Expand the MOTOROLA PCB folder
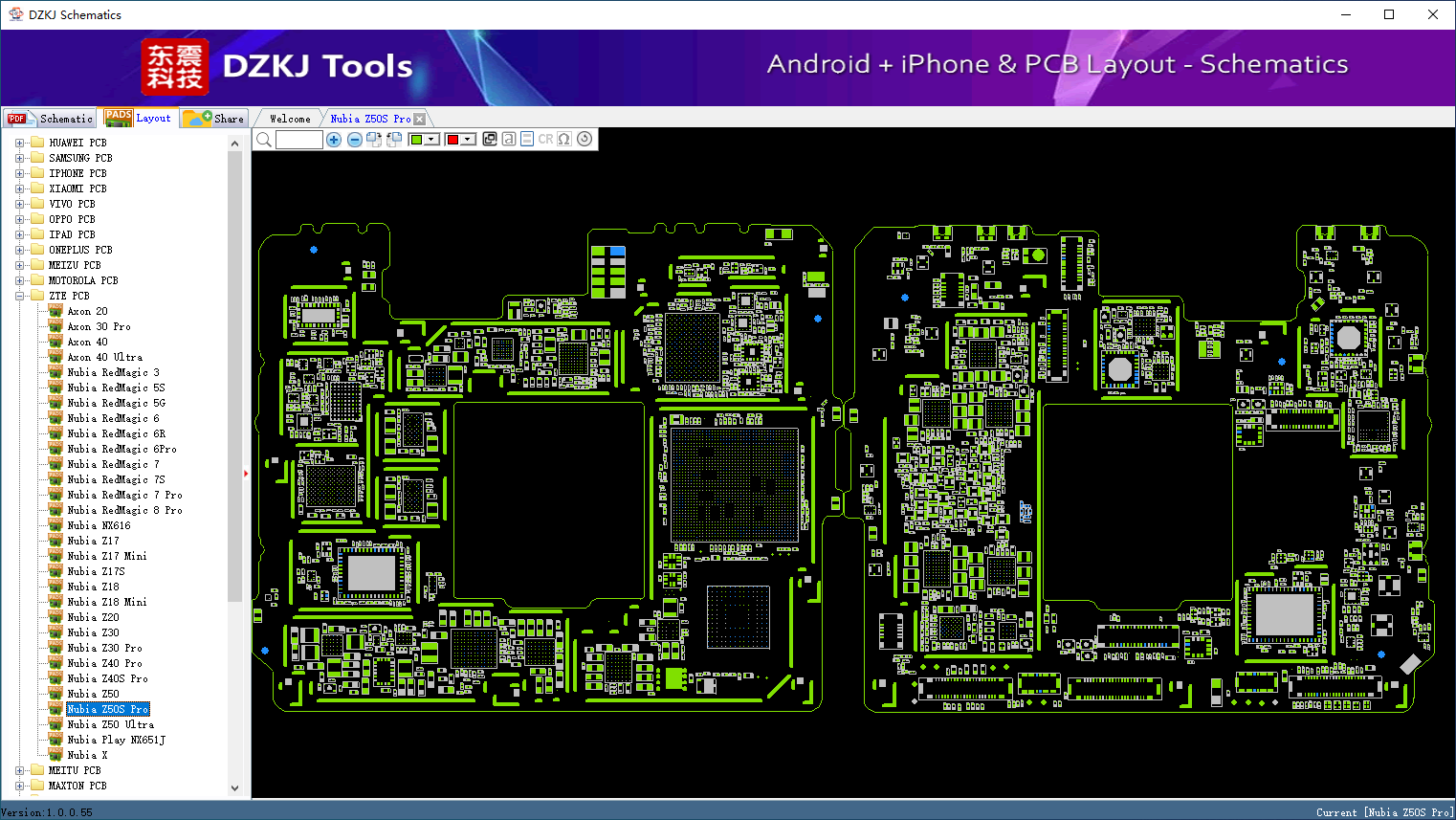The image size is (1456, 820). (20, 280)
